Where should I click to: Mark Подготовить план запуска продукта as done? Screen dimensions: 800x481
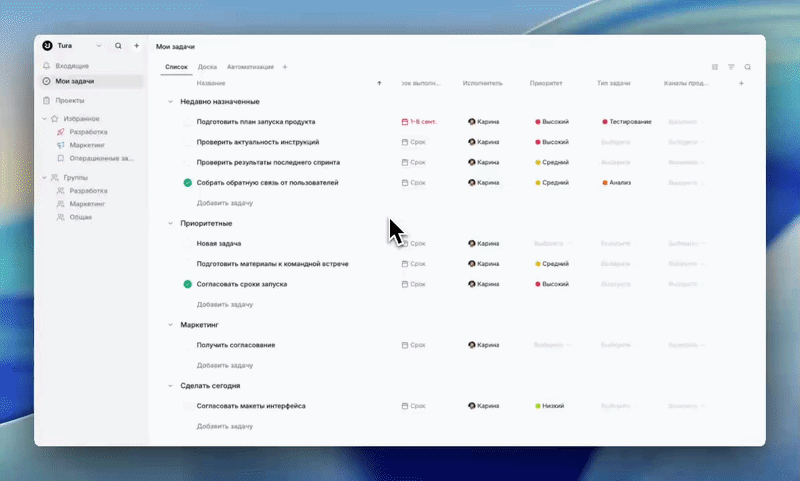coord(188,122)
